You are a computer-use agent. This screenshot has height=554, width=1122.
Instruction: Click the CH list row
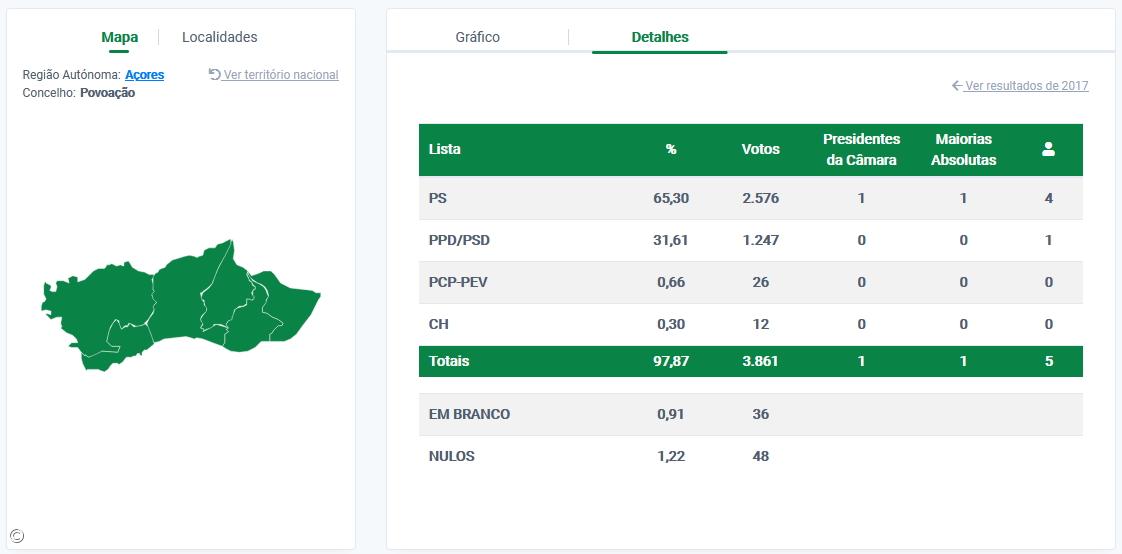[750, 324]
